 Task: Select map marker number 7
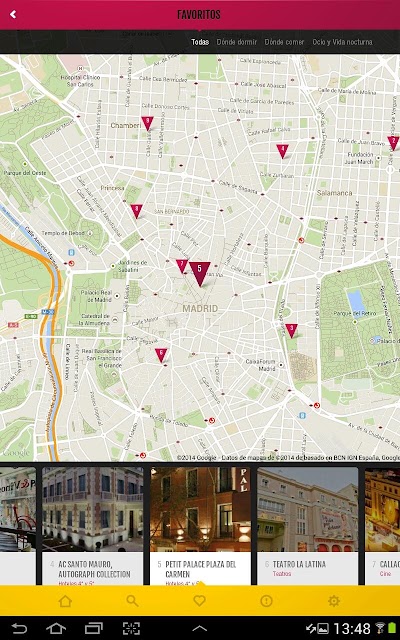click(x=182, y=266)
